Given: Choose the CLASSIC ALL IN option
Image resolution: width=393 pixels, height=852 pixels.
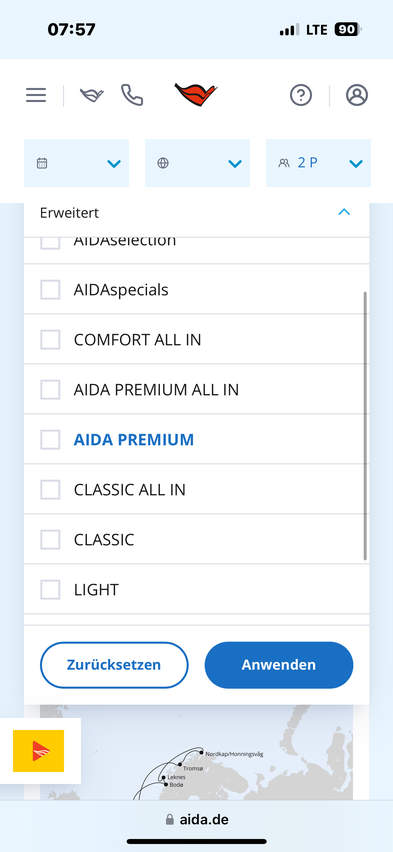Looking at the screenshot, I should coord(196,490).
